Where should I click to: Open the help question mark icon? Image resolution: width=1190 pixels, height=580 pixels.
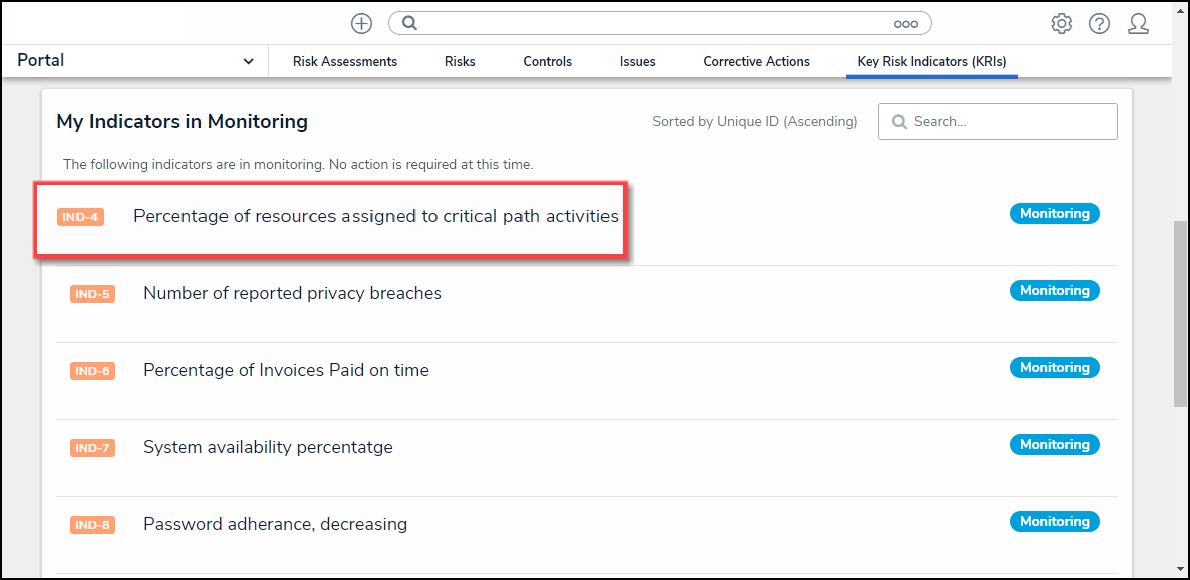pos(1099,23)
